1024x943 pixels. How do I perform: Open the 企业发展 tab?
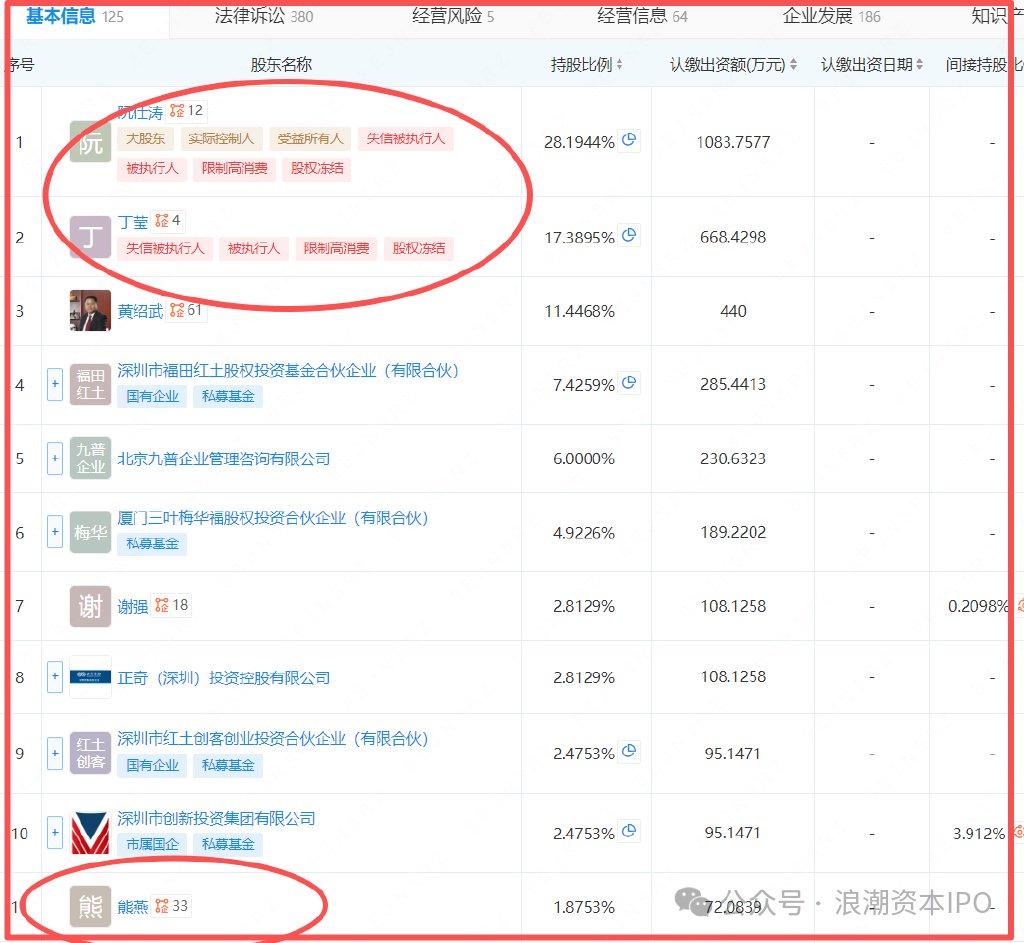pos(831,16)
